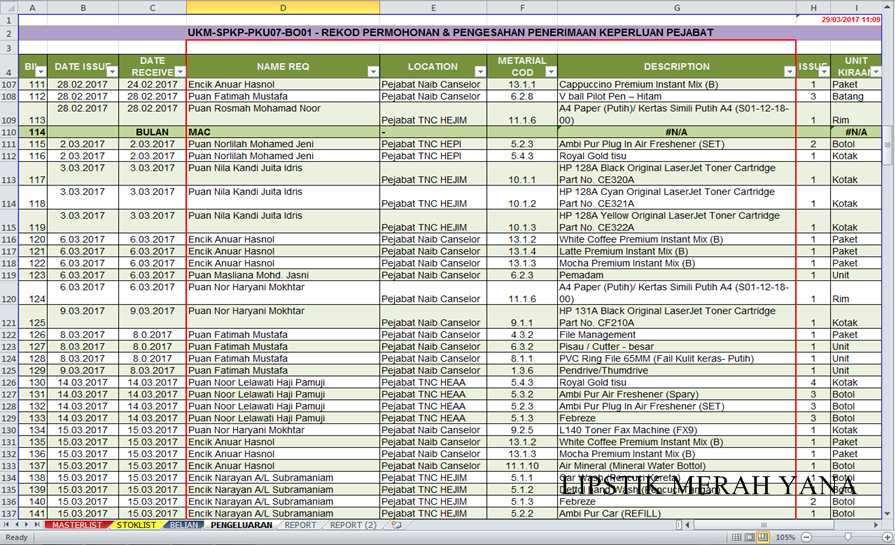Click the Cappuccino Premium Instant Mix (B) cell

tap(676, 84)
